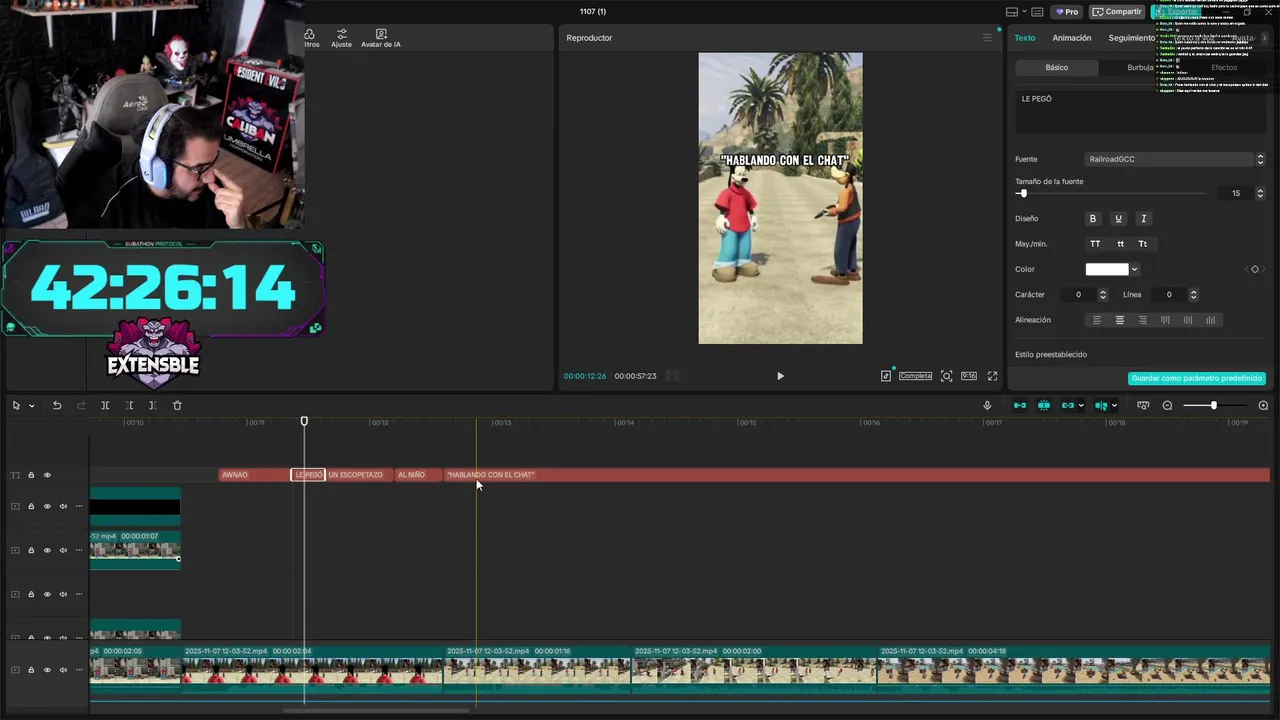Viewport: 1280px width, 720px height.
Task: Switch to the Seguimiento tab
Action: coord(1131,38)
